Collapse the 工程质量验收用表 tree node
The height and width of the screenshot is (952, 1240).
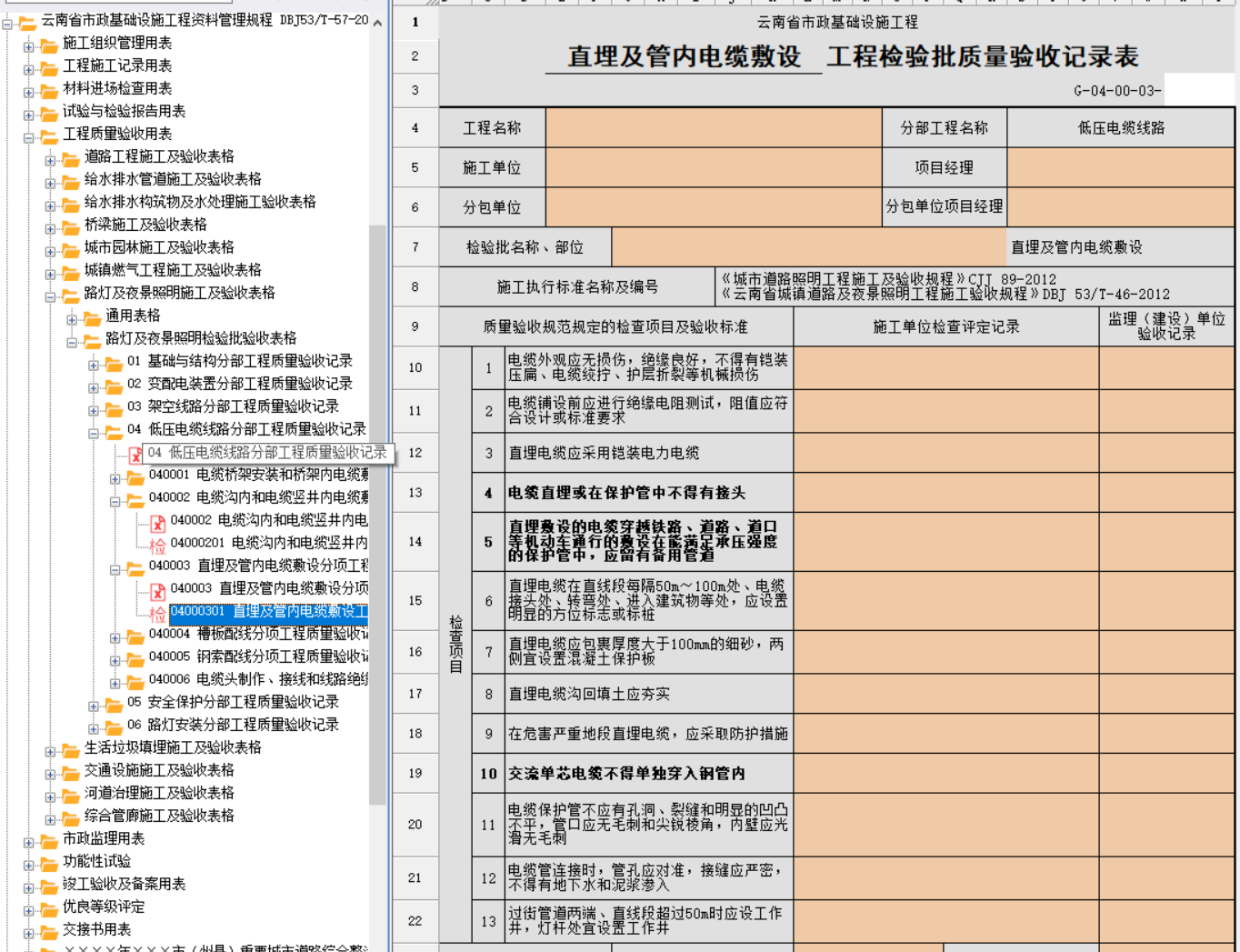[x=29, y=137]
